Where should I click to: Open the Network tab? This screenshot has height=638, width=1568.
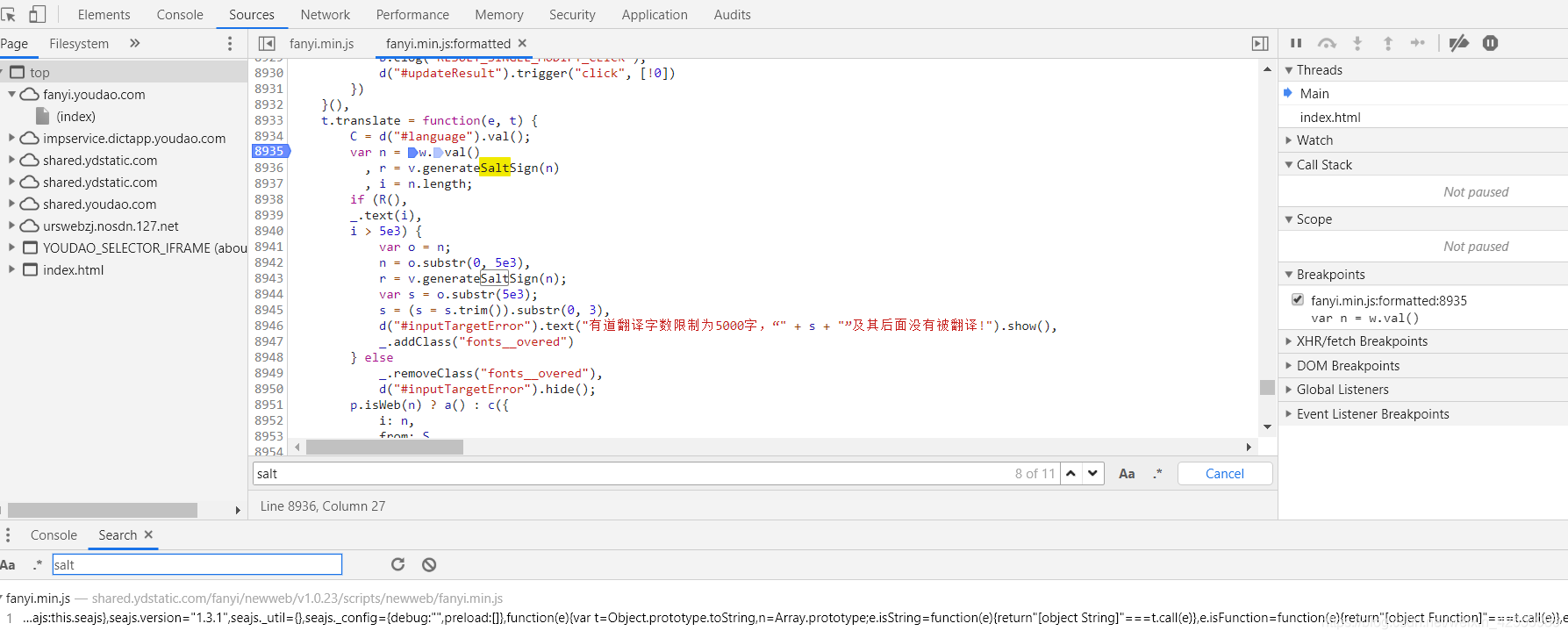(x=325, y=15)
